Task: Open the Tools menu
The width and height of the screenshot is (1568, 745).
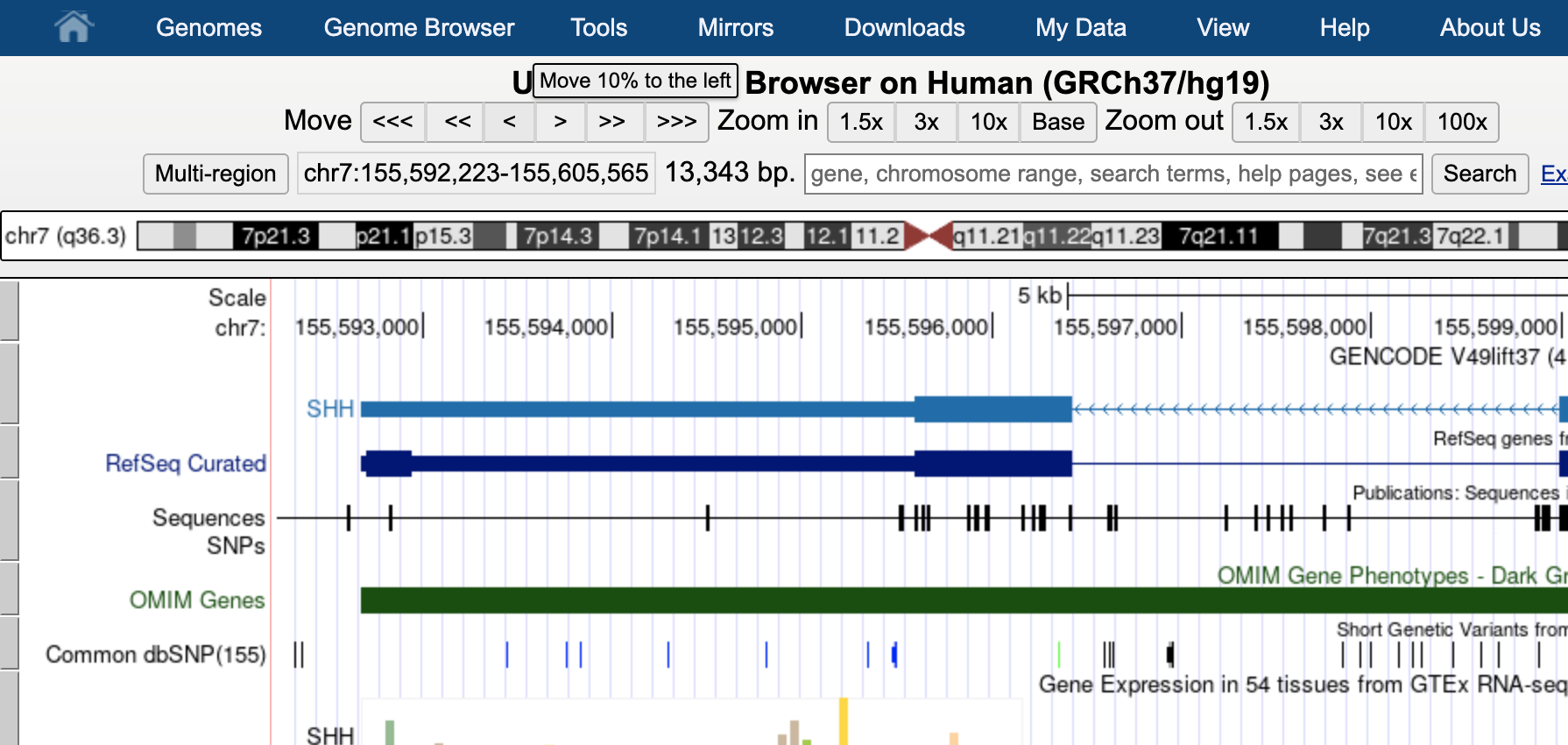Action: [x=599, y=28]
